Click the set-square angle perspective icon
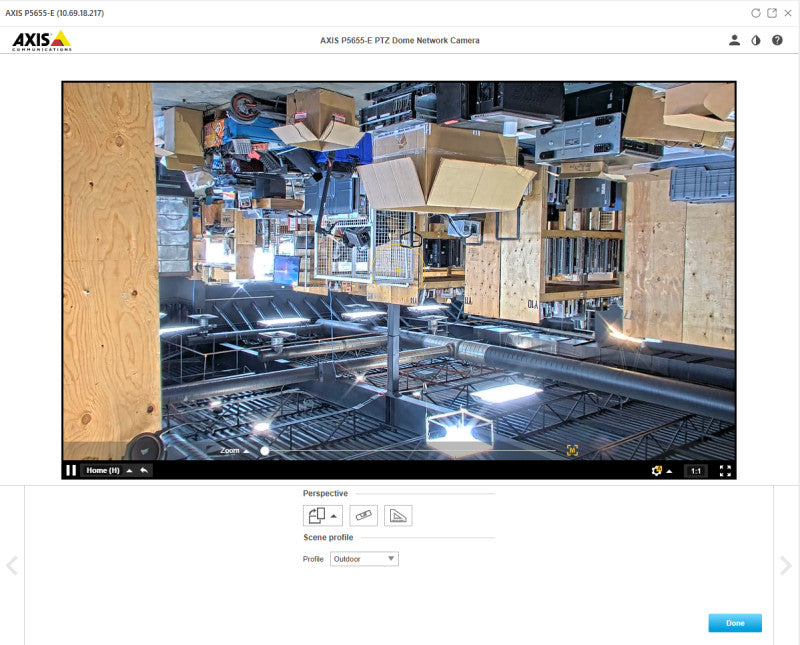Image resolution: width=800 pixels, height=645 pixels. click(398, 515)
